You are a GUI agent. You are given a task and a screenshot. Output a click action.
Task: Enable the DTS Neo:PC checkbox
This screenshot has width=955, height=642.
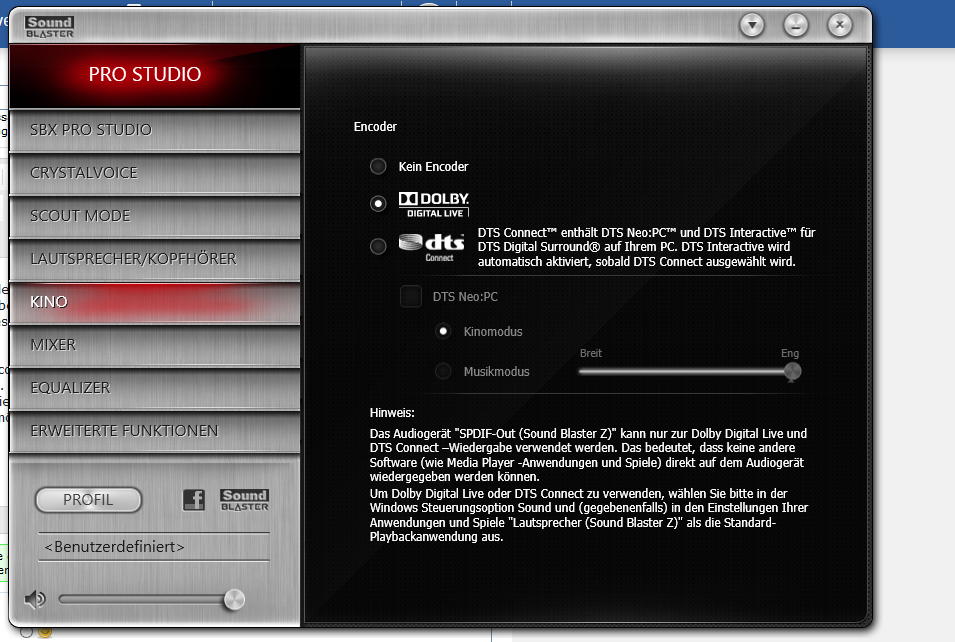411,297
